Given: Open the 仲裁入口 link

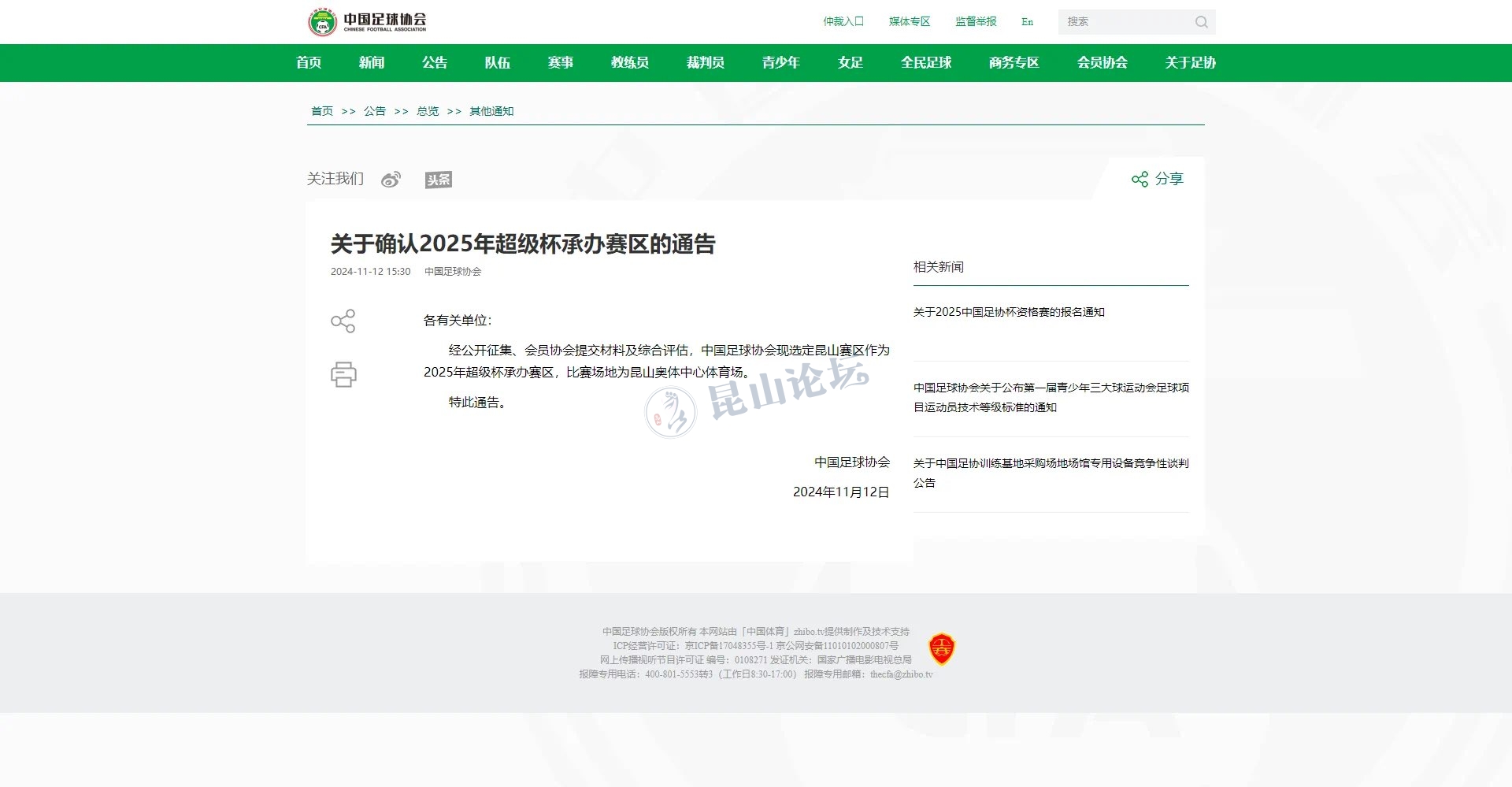Looking at the screenshot, I should [x=843, y=22].
